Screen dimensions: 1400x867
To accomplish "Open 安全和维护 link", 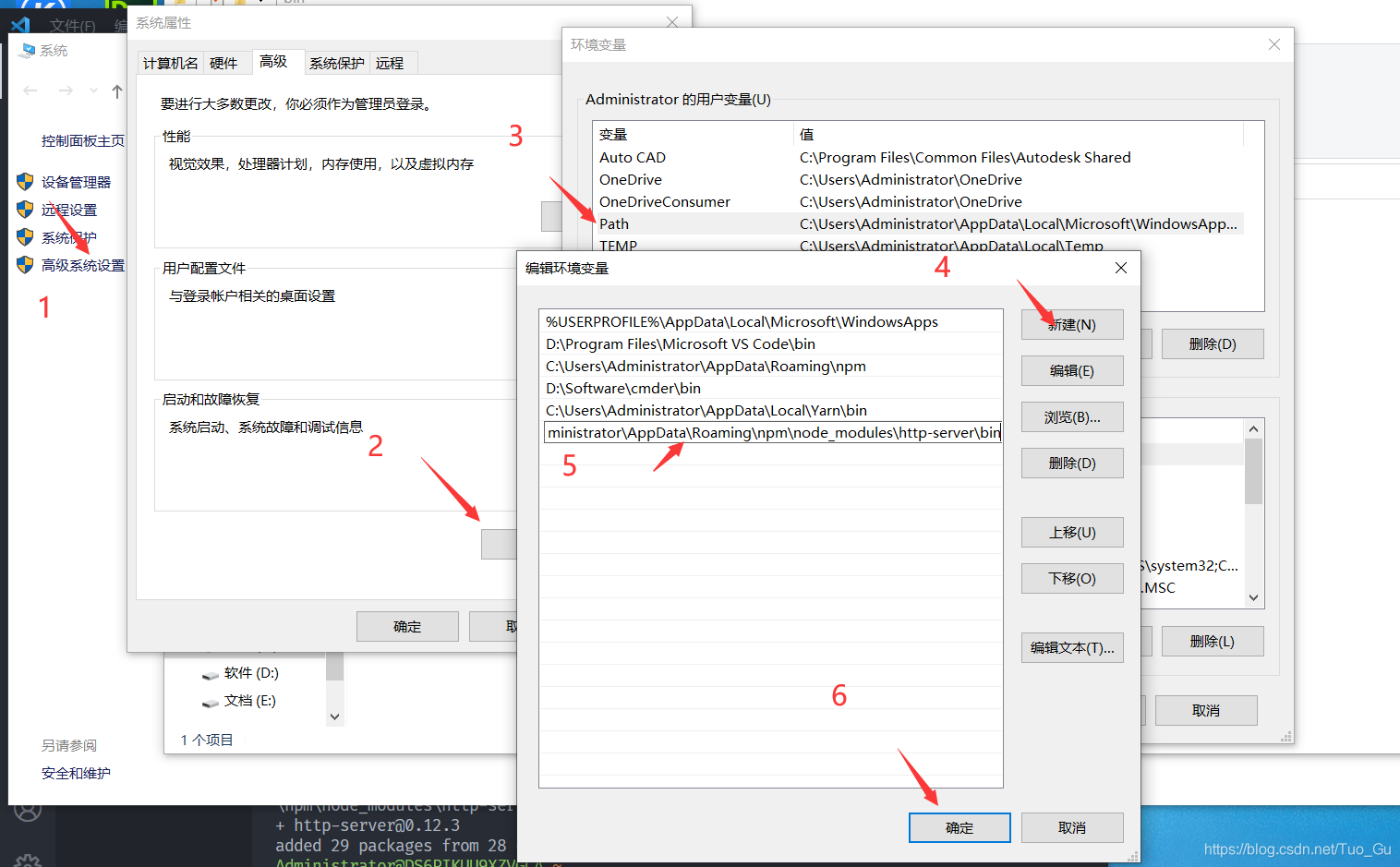I will point(76,773).
